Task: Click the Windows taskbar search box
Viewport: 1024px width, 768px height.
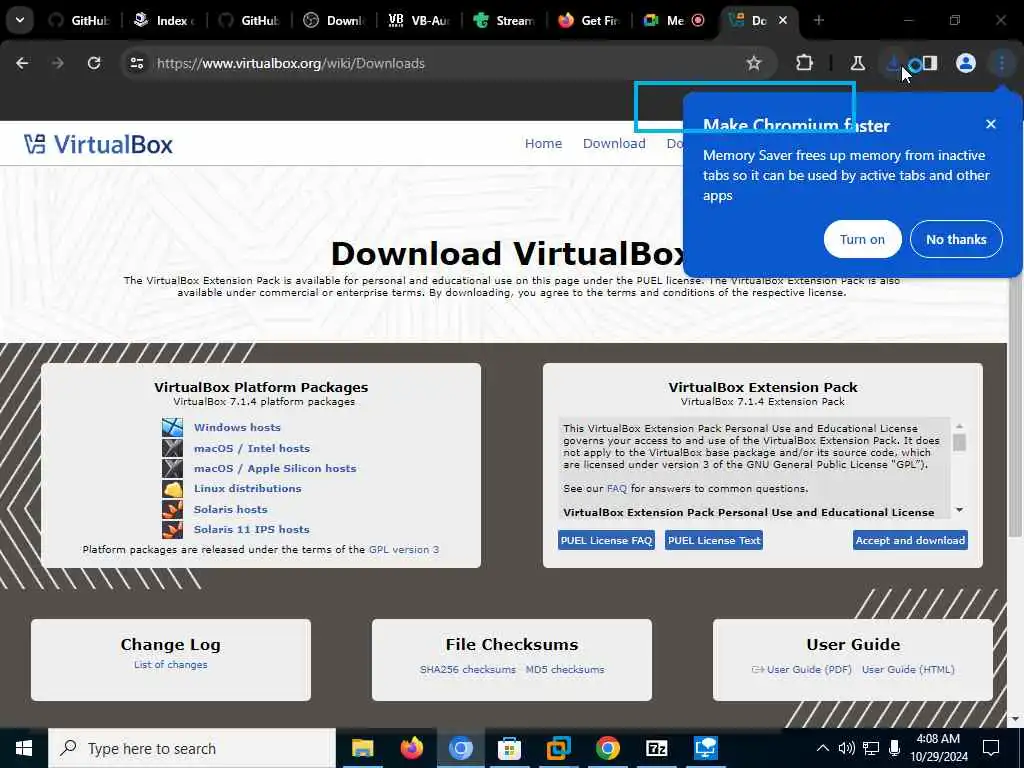Action: (x=192, y=748)
